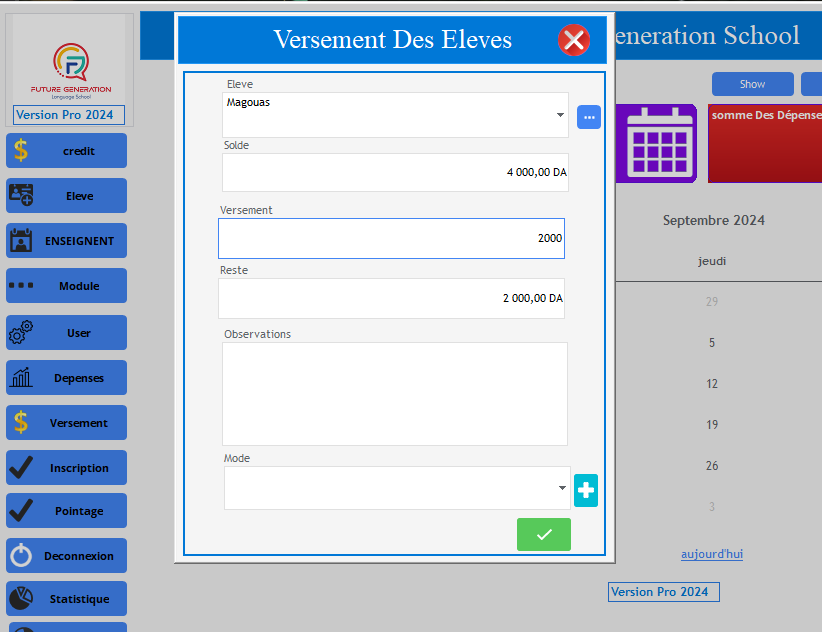Open the Depenses menu item
The image size is (822, 632).
point(67,377)
